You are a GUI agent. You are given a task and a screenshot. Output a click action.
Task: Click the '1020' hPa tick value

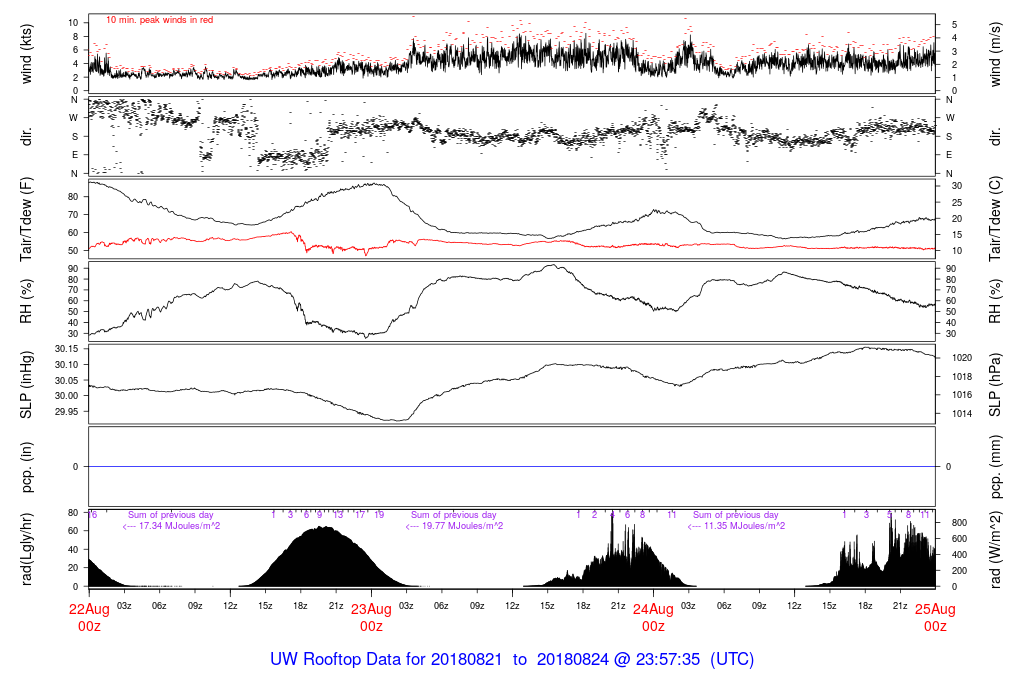click(962, 358)
